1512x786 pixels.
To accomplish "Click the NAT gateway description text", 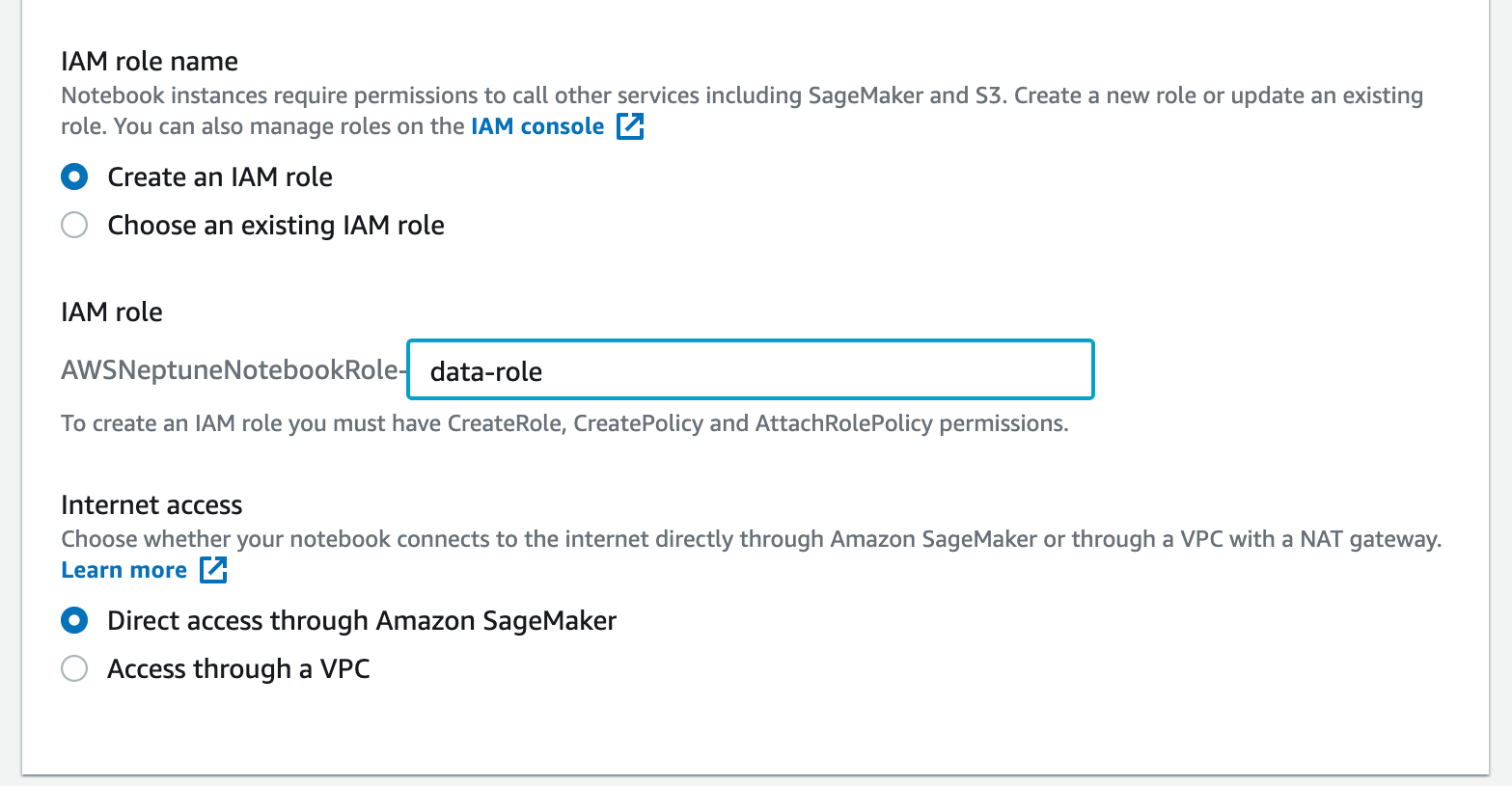I will tap(751, 538).
